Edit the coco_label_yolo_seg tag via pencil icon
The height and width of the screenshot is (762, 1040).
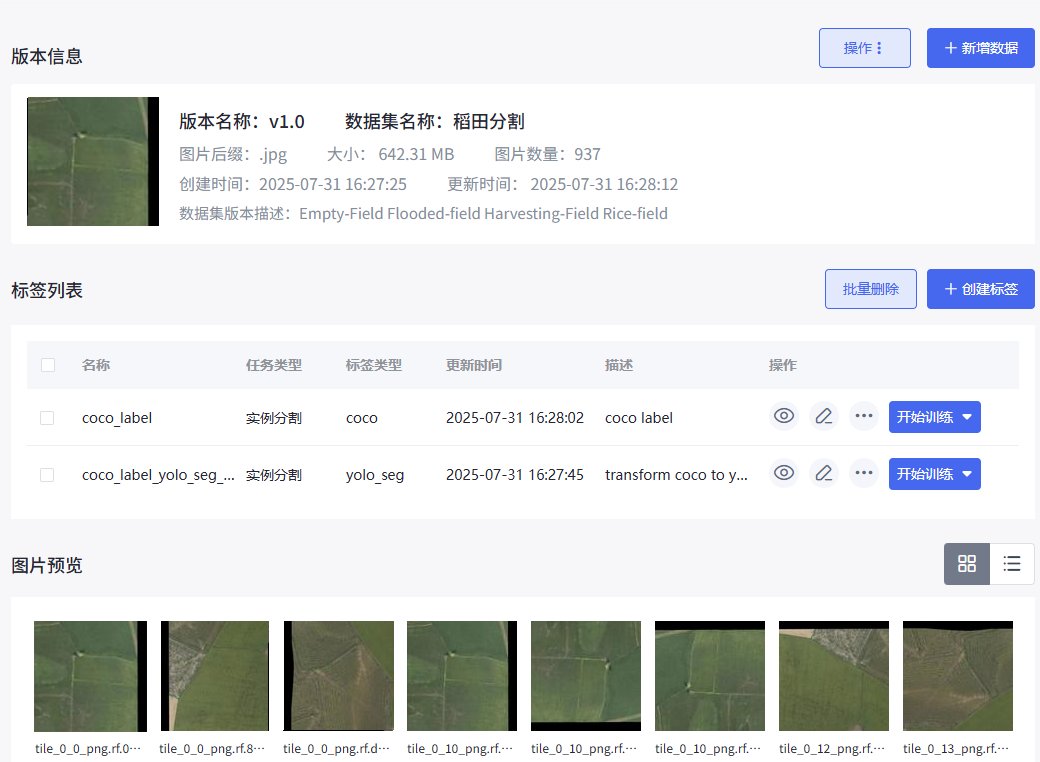point(824,473)
